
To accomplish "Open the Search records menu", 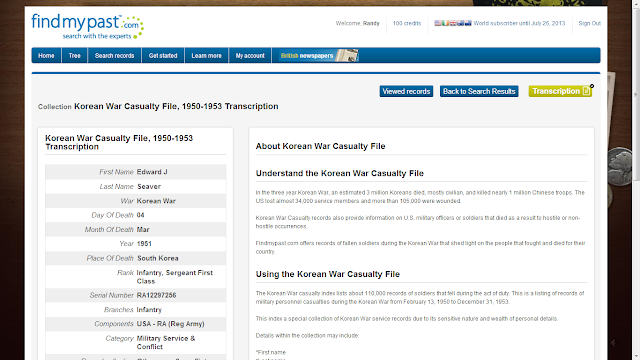I will [x=114, y=56].
